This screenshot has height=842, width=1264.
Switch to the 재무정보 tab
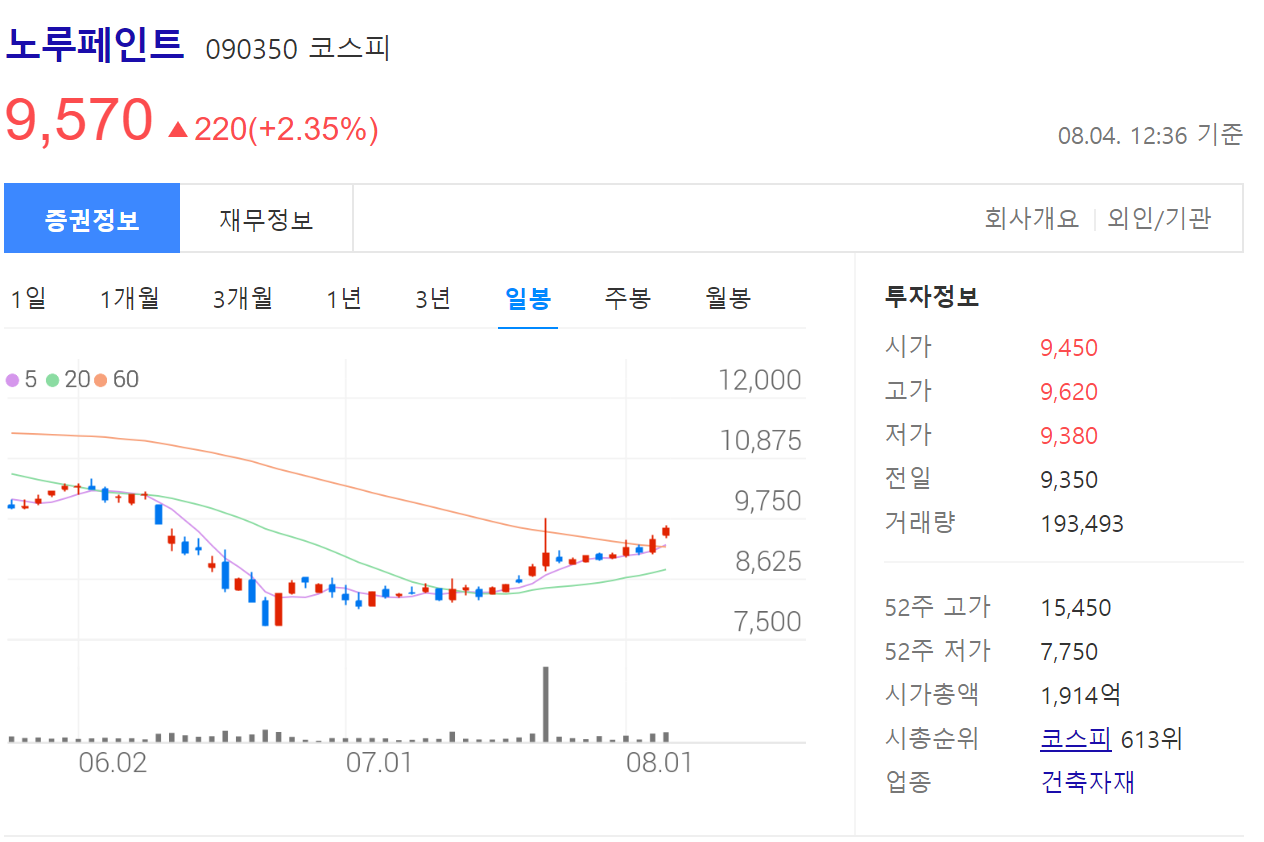pos(266,219)
